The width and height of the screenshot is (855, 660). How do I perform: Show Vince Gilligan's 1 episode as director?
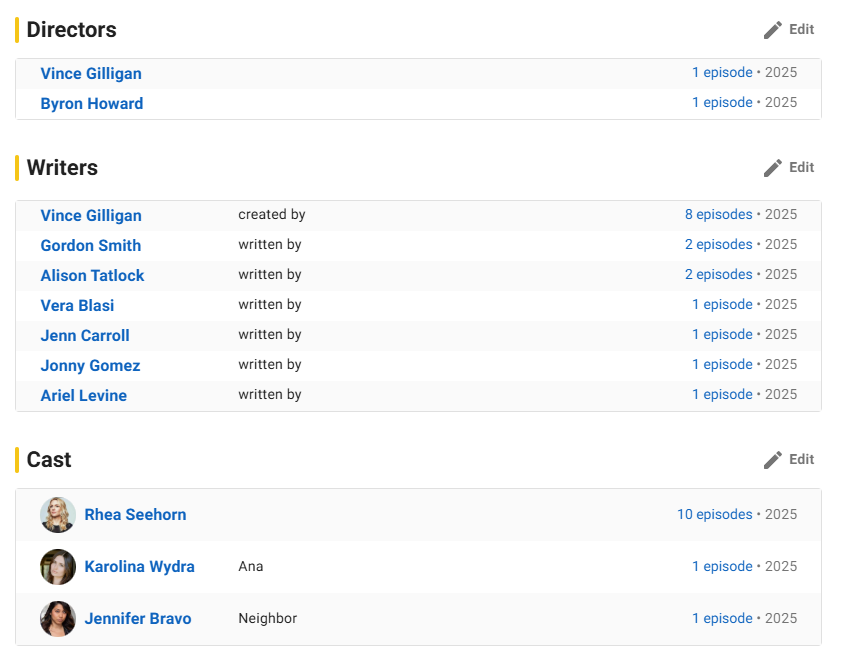(x=722, y=73)
